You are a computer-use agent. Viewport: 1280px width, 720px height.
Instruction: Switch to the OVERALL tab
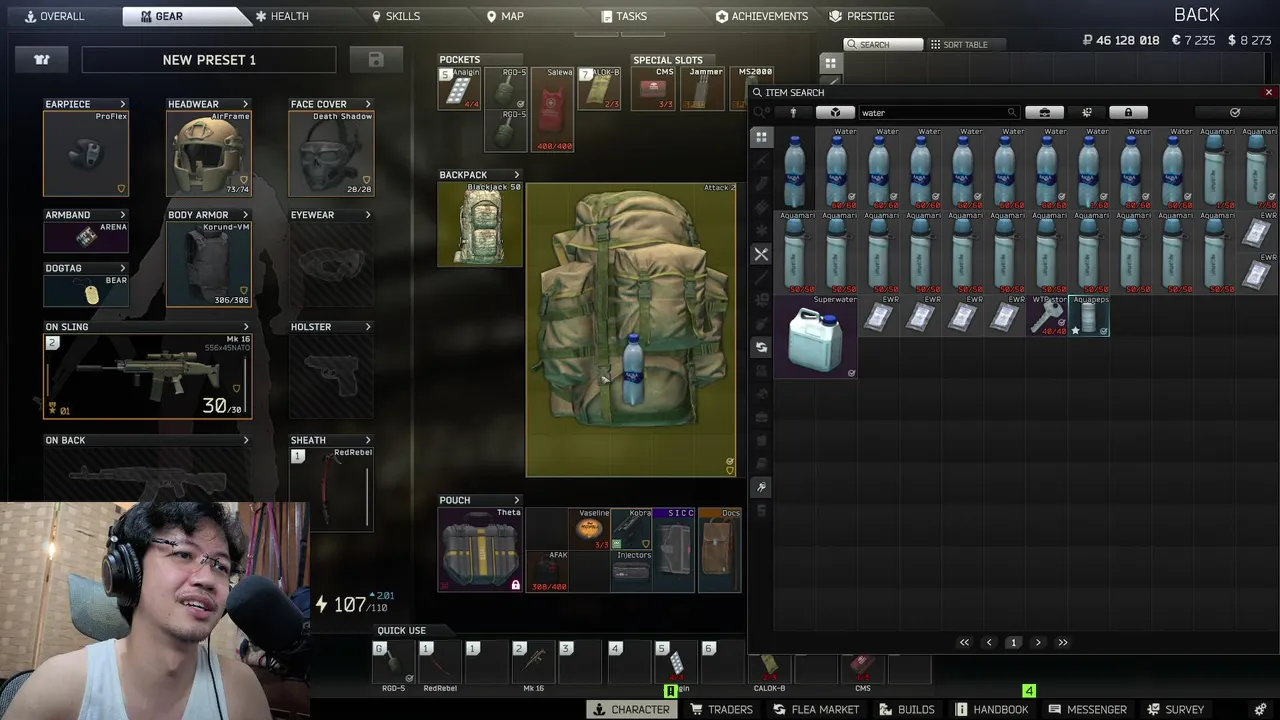pos(55,16)
